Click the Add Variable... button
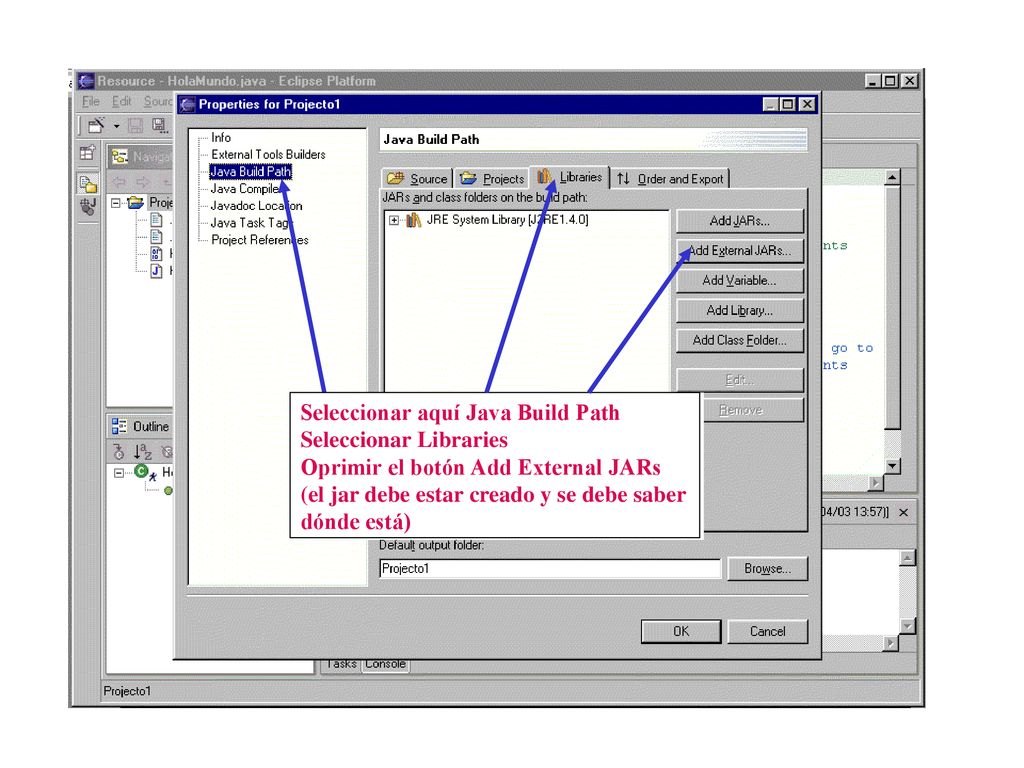Image resolution: width=1024 pixels, height=768 pixels. [x=739, y=281]
